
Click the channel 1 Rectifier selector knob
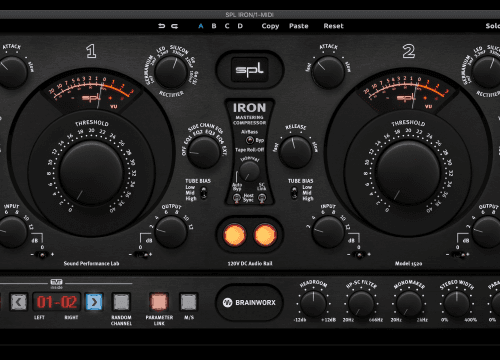pyautogui.click(x=171, y=72)
